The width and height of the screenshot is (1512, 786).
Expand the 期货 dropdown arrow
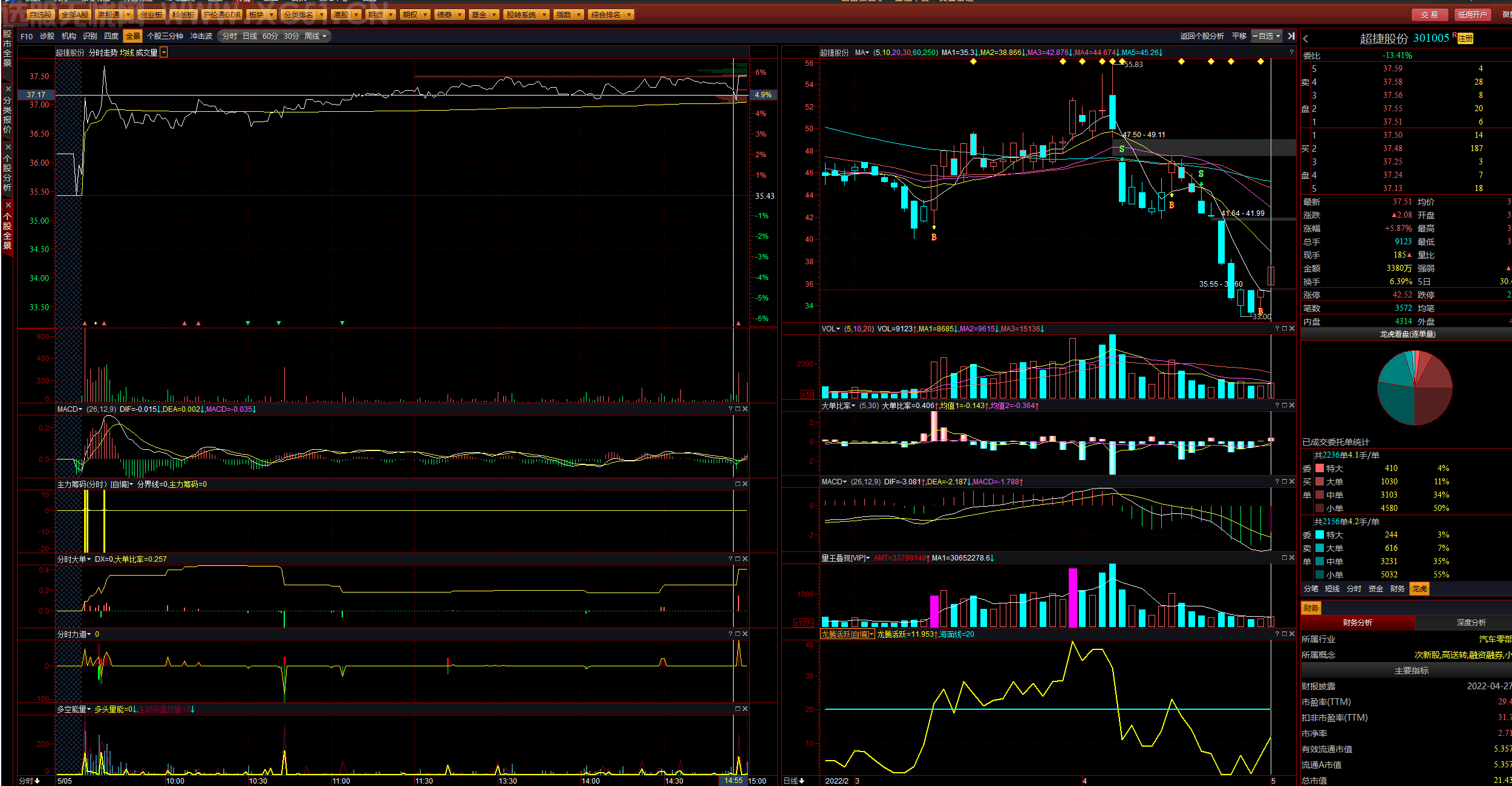pos(391,15)
